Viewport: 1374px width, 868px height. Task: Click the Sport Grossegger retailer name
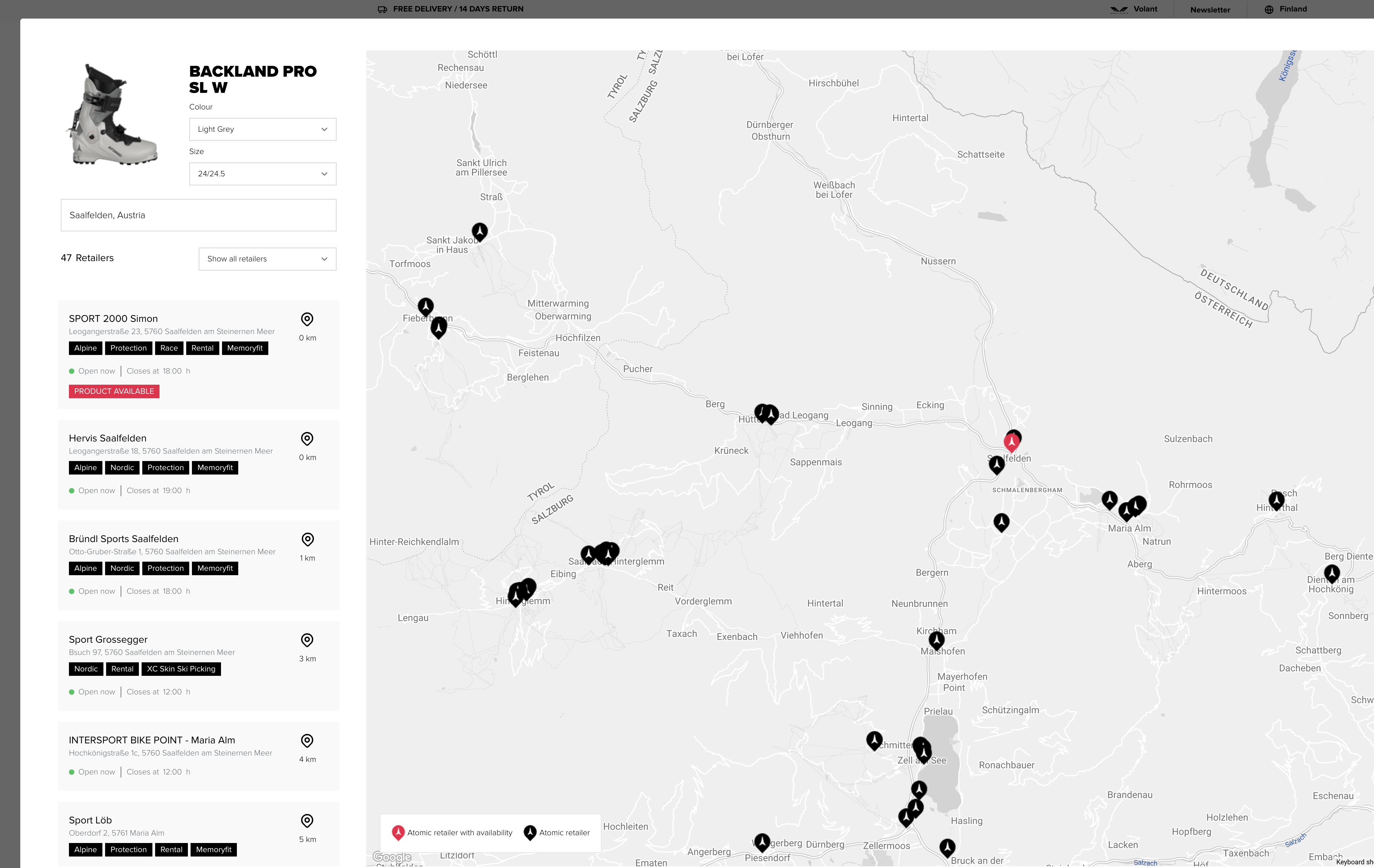click(108, 640)
